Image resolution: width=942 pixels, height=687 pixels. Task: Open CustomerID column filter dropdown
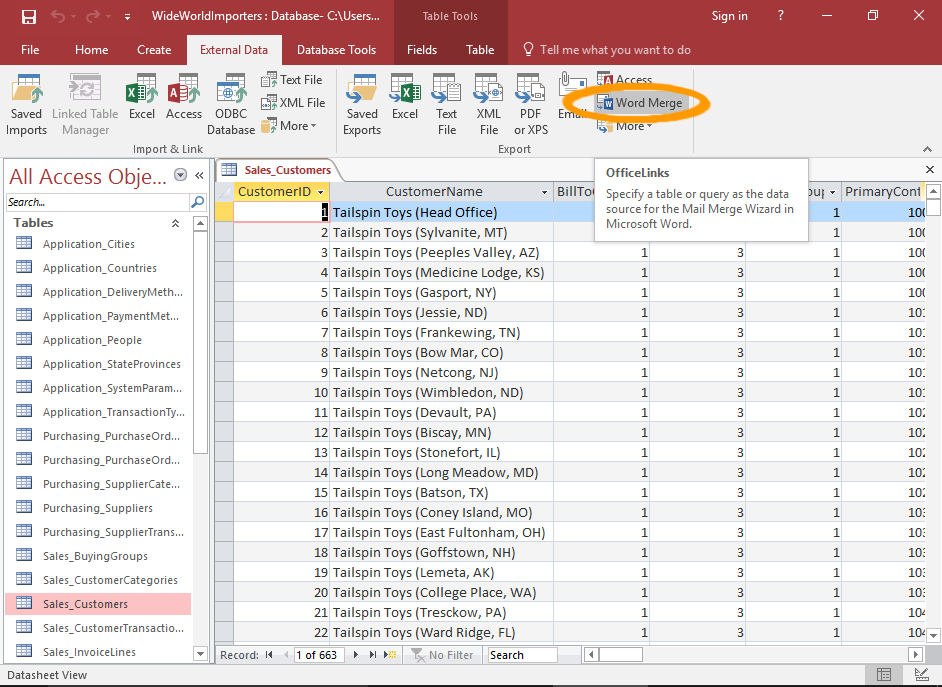pos(321,192)
